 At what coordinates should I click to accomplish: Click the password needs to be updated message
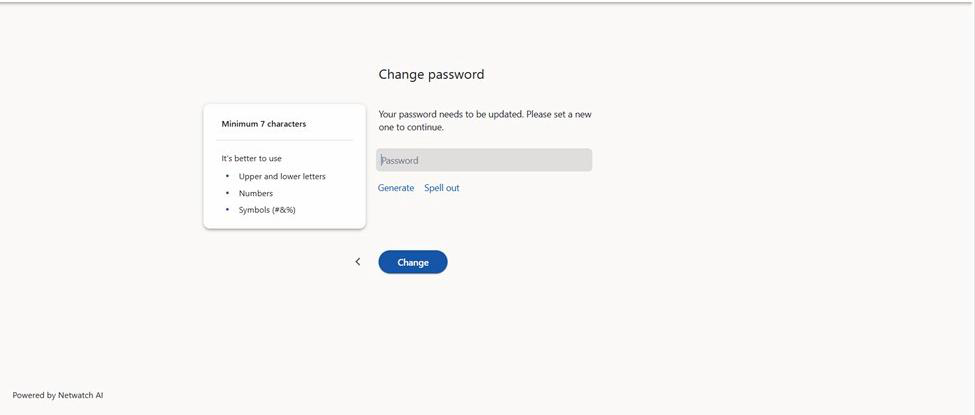[x=484, y=121]
